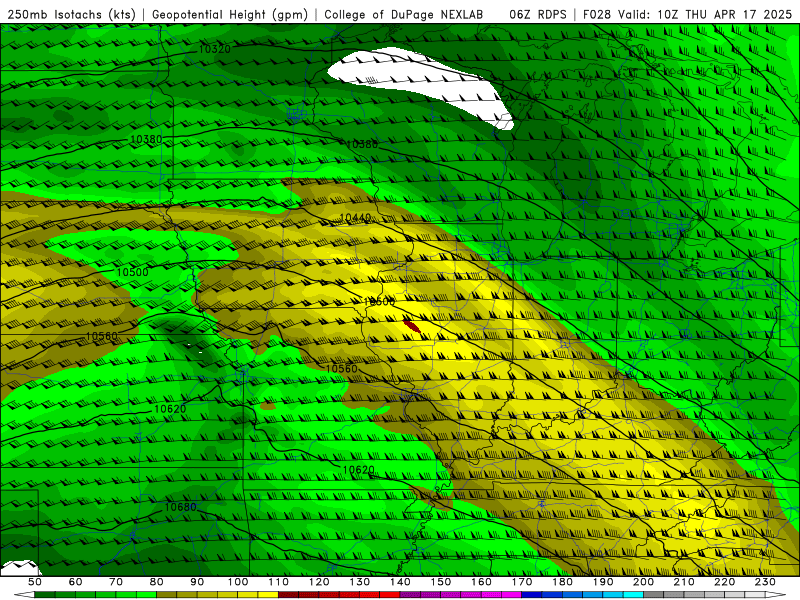Click the 150 knot color scale label
800x600 pixels.
[x=441, y=582]
